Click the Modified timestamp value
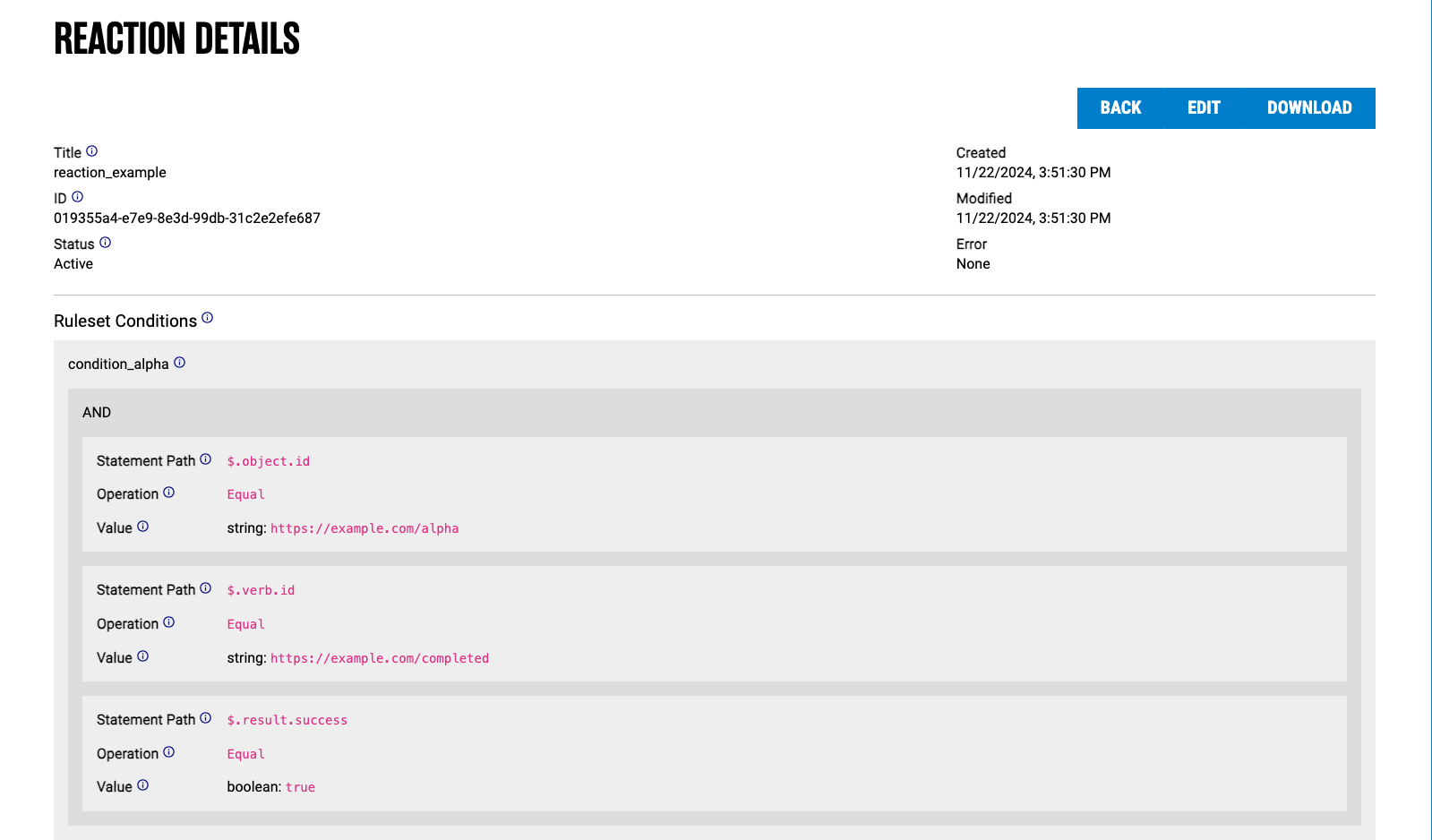Image resolution: width=1432 pixels, height=840 pixels. click(1033, 219)
